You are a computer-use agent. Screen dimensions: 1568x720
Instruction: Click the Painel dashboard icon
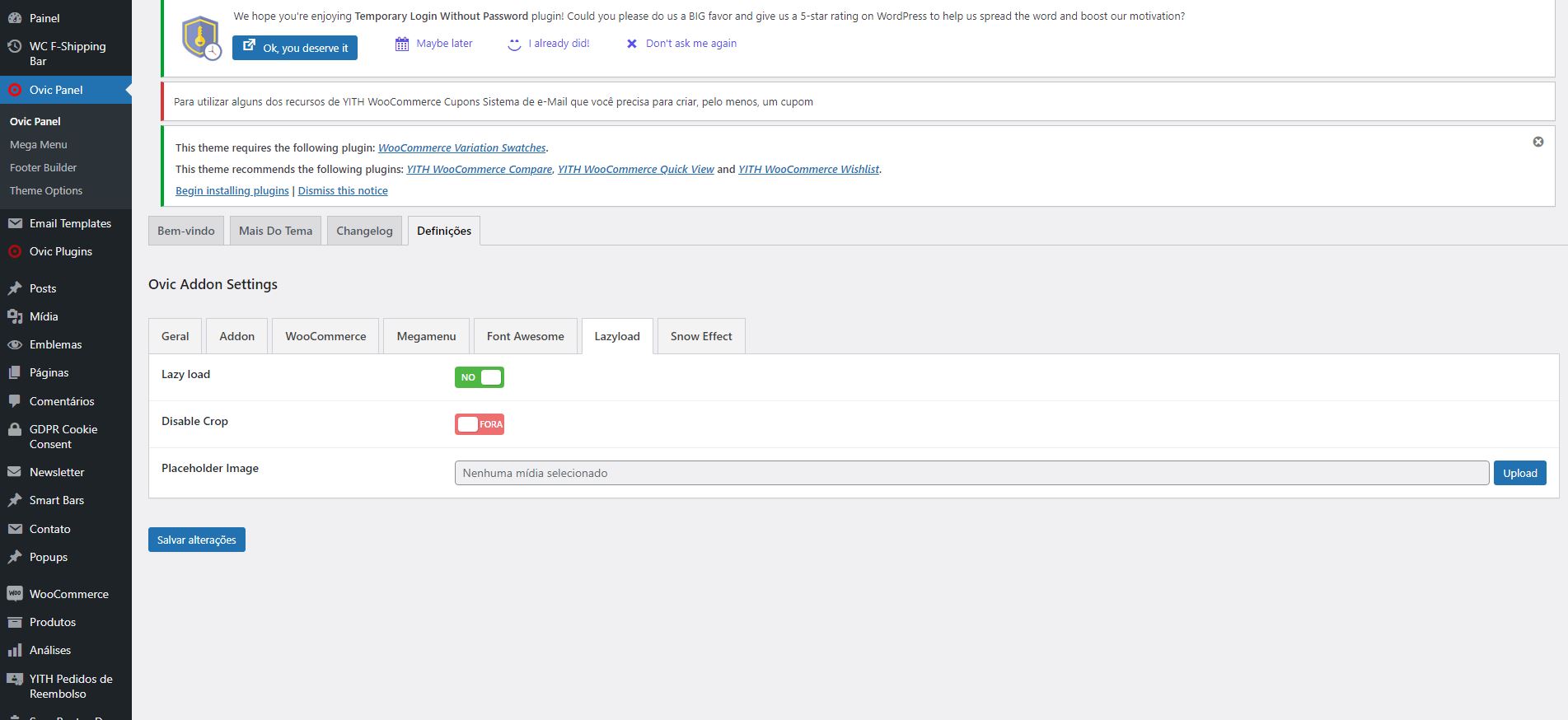tap(14, 17)
